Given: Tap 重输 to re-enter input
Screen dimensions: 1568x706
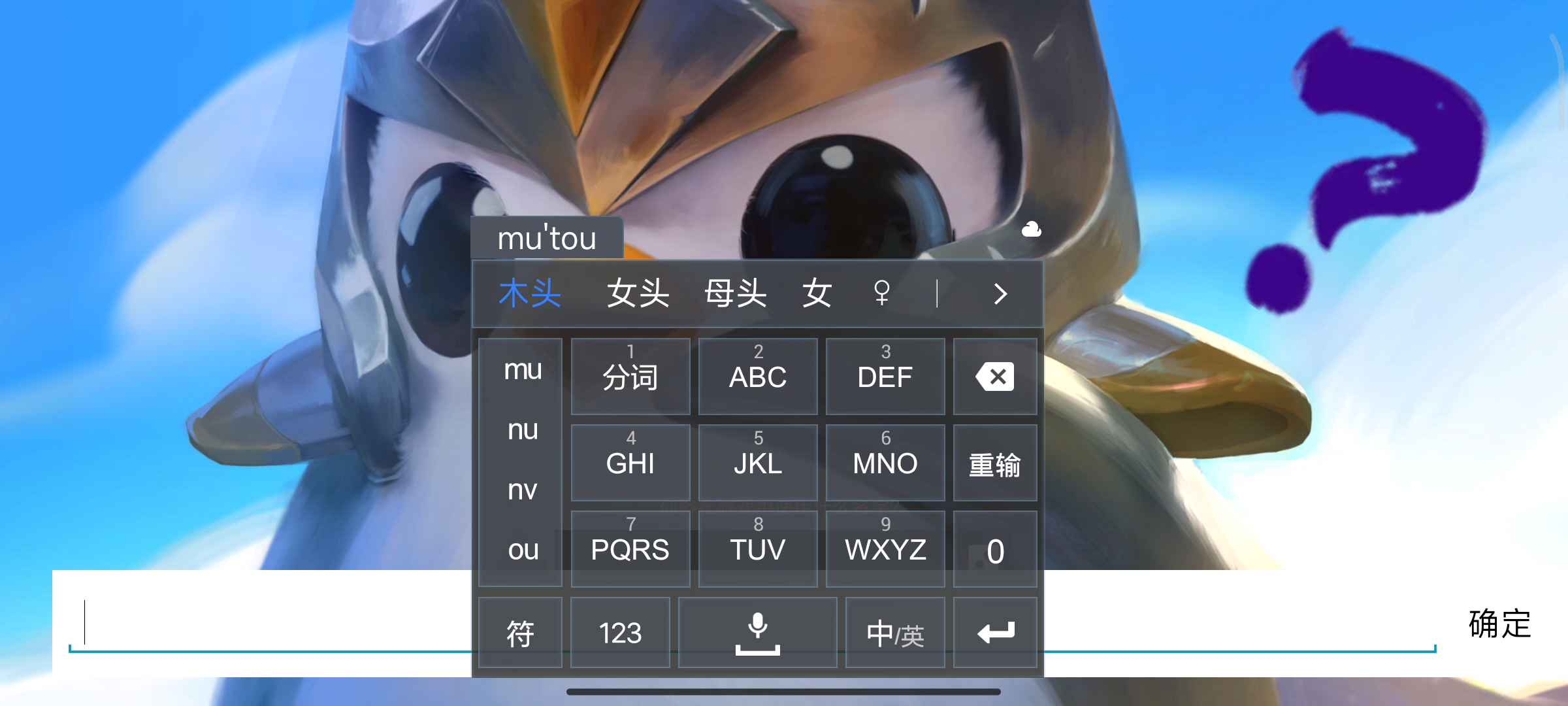Looking at the screenshot, I should (995, 463).
